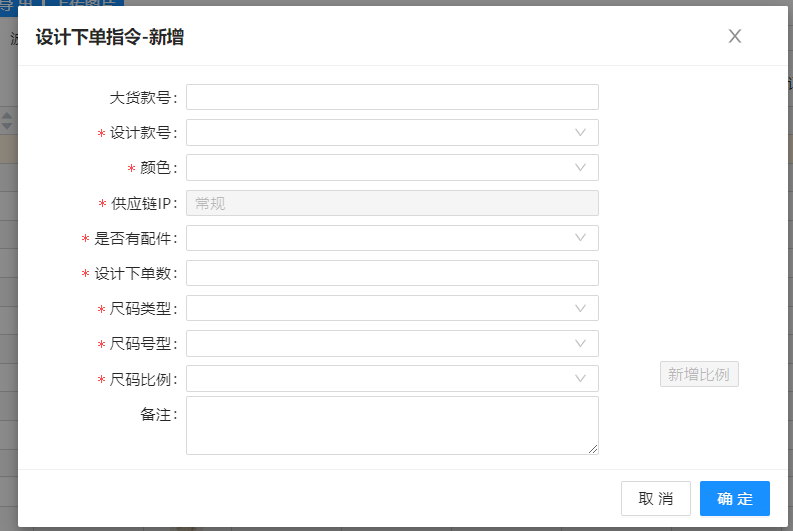The image size is (793, 531).
Task: Expand the 尺码号型 dropdown list
Action: 392,343
